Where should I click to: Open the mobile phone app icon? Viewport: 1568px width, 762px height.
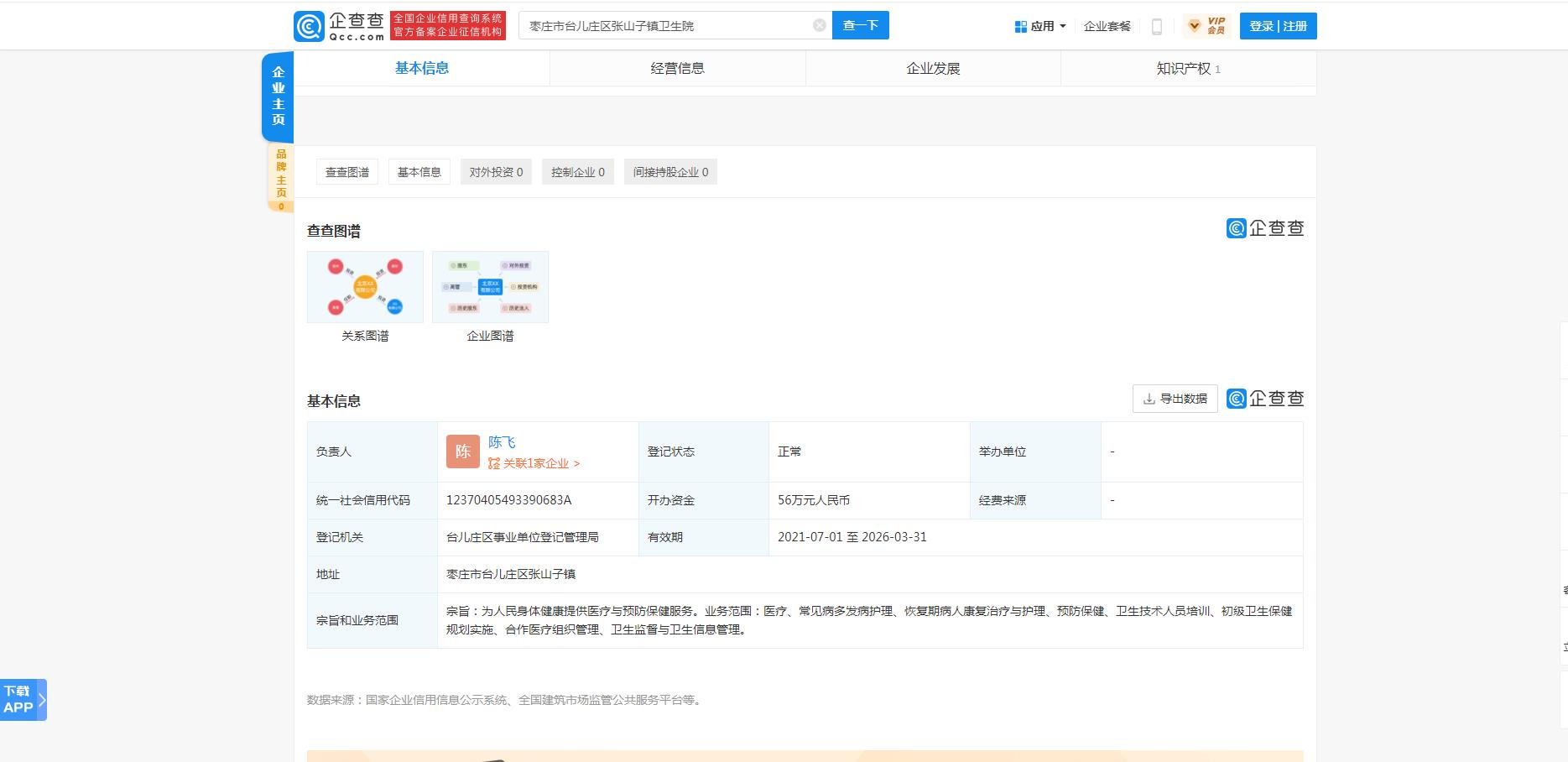click(1156, 27)
